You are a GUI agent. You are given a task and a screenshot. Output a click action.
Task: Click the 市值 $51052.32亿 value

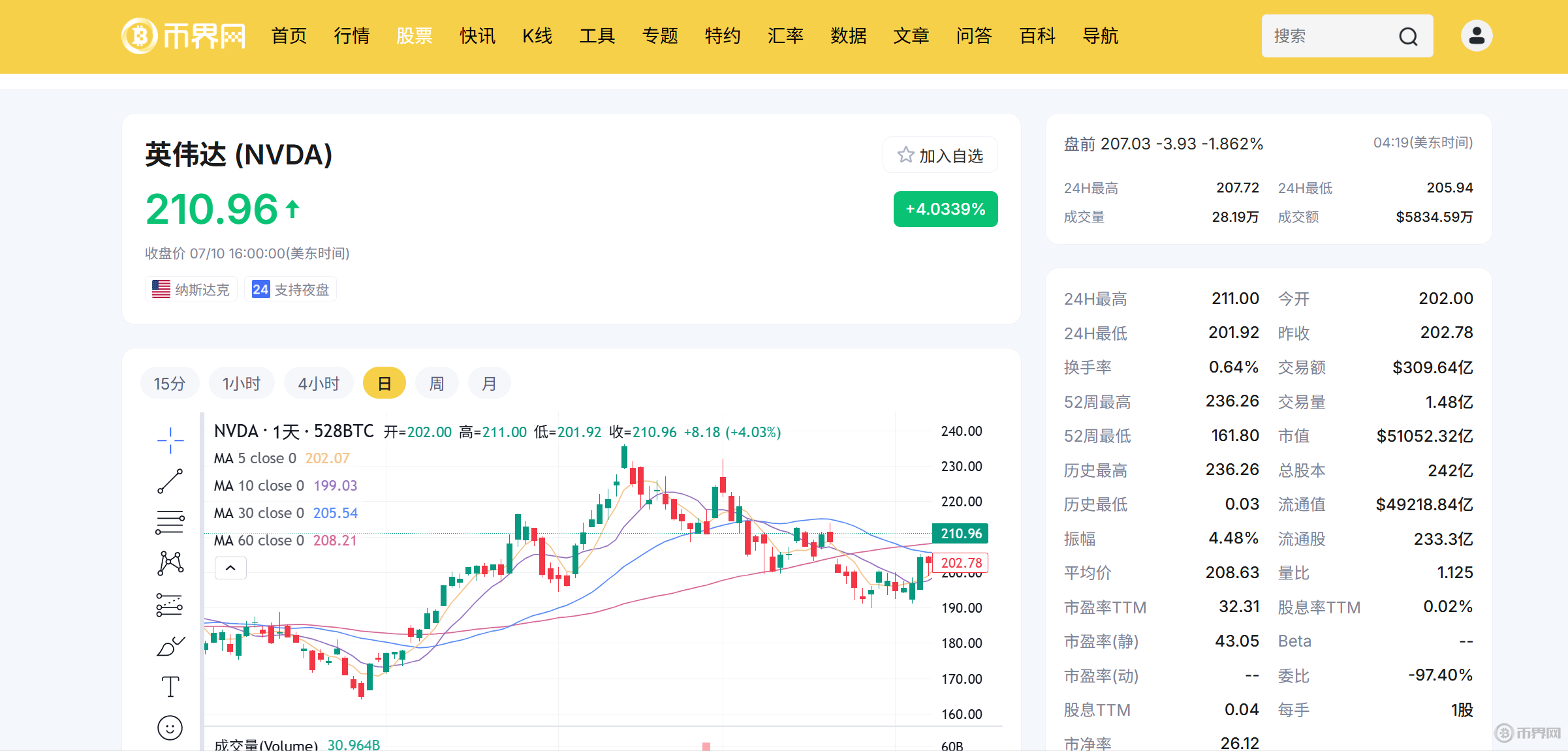[1424, 436]
